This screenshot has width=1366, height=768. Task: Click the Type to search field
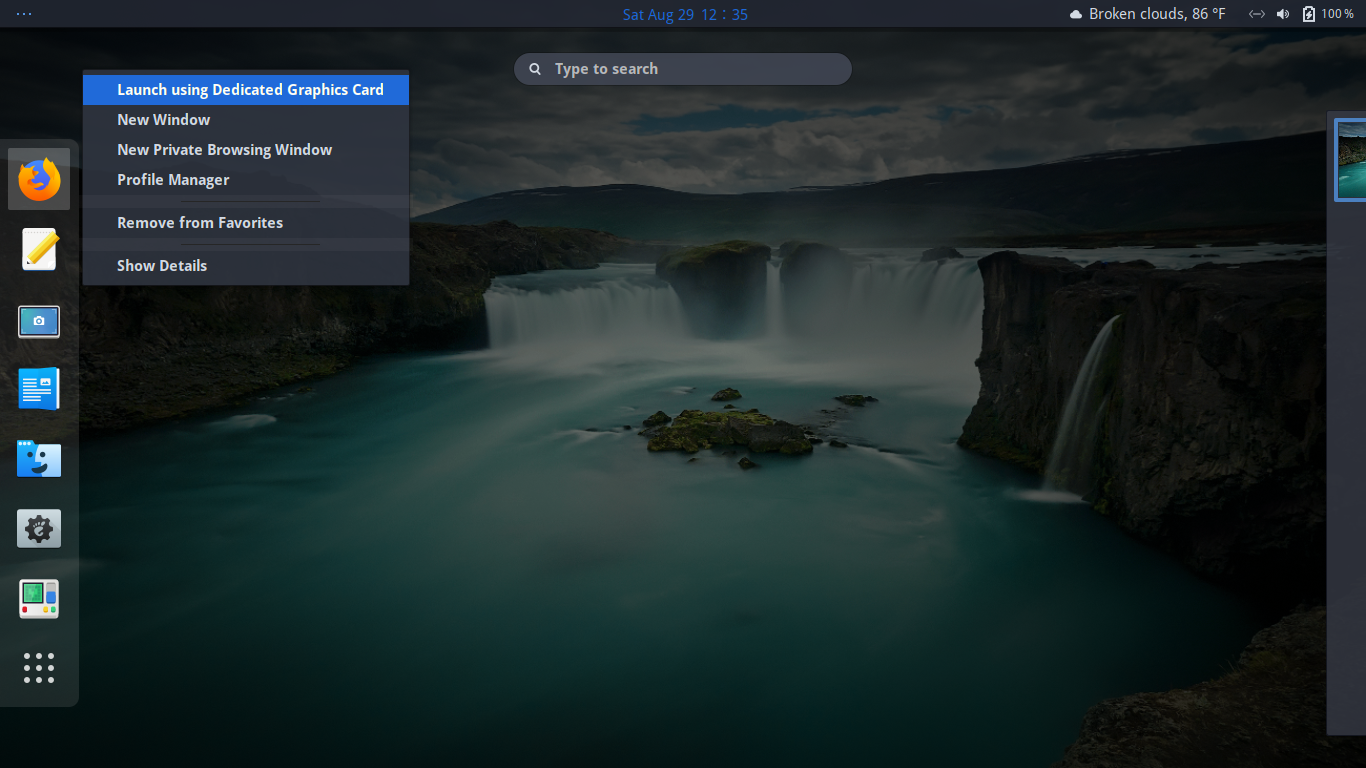(x=683, y=69)
